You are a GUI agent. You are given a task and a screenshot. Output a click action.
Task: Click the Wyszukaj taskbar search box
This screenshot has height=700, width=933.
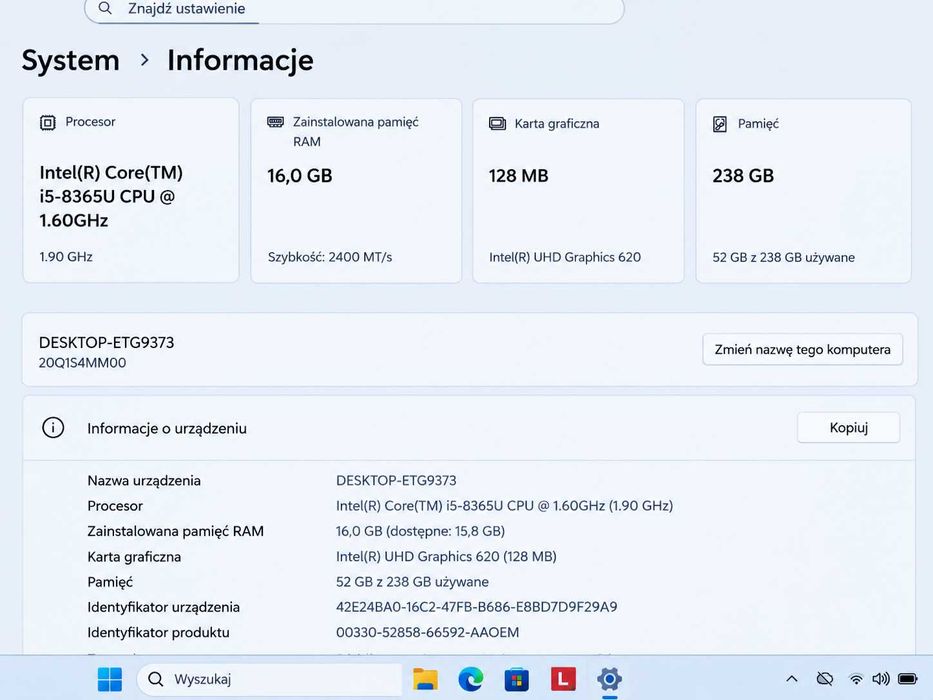point(270,679)
